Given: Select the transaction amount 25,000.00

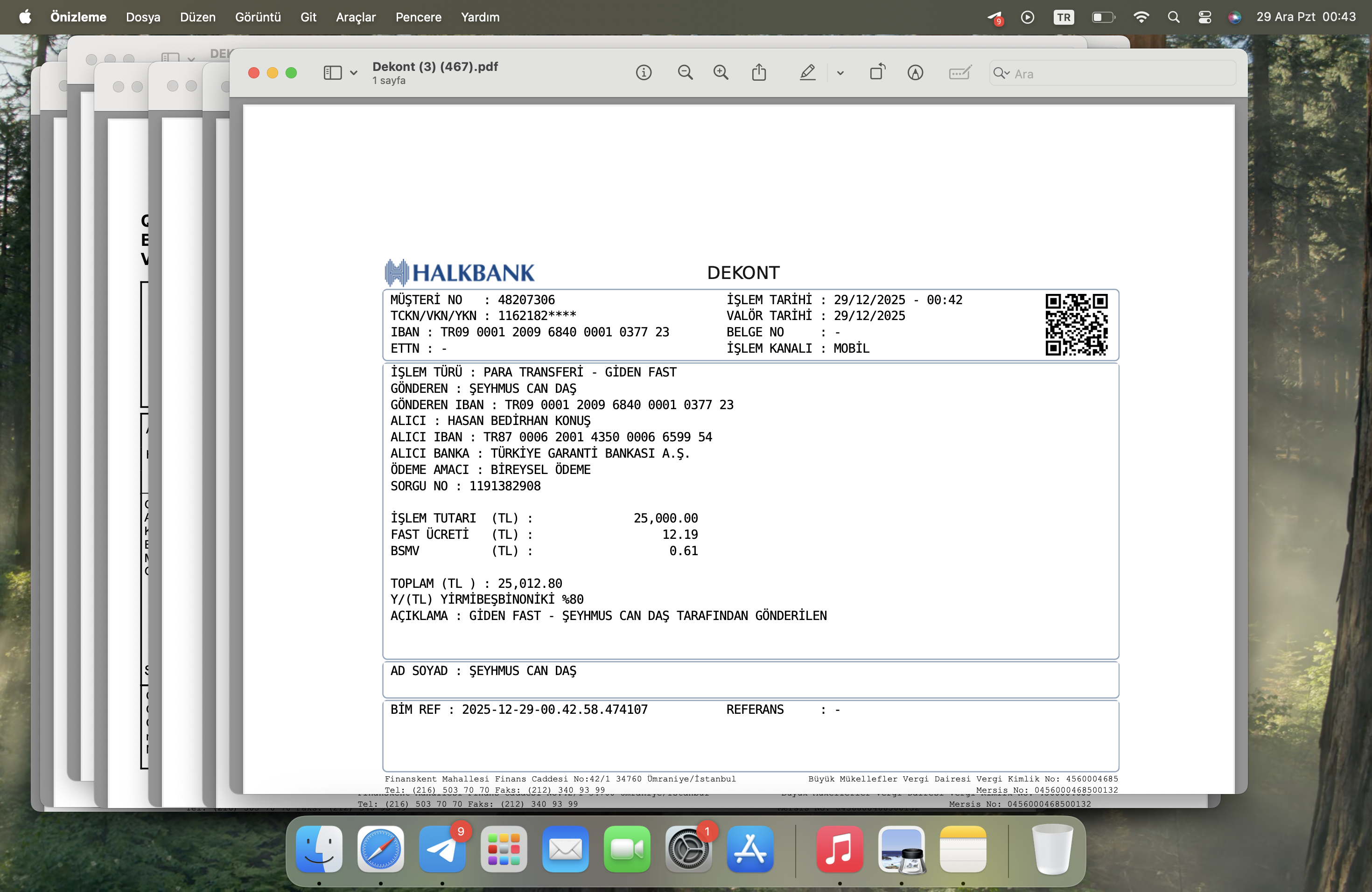Looking at the screenshot, I should click(x=666, y=518).
